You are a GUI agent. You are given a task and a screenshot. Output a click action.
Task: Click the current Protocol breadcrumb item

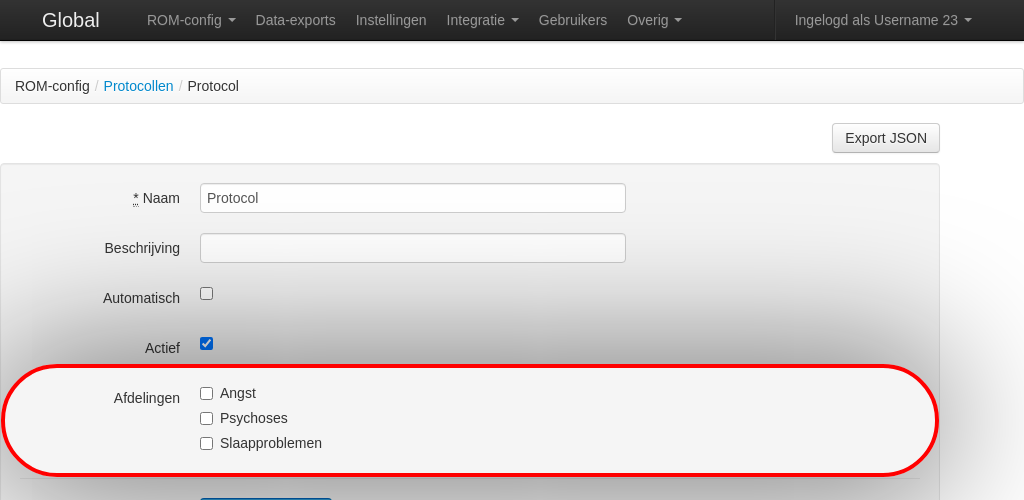(x=213, y=86)
